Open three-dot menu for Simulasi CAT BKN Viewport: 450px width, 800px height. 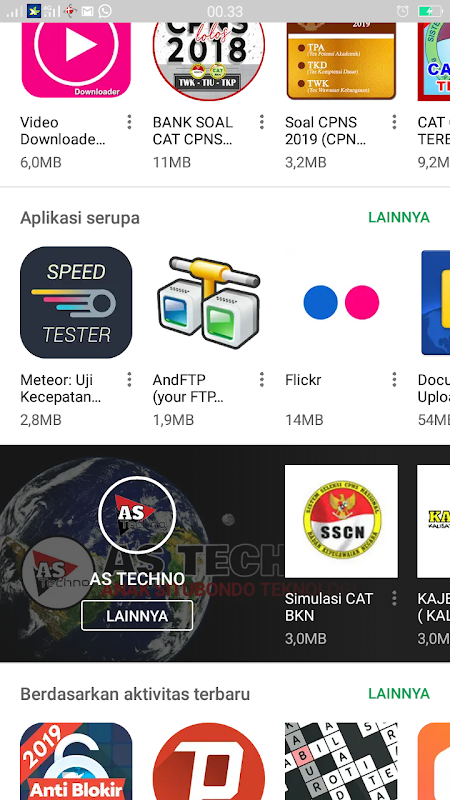pos(394,598)
